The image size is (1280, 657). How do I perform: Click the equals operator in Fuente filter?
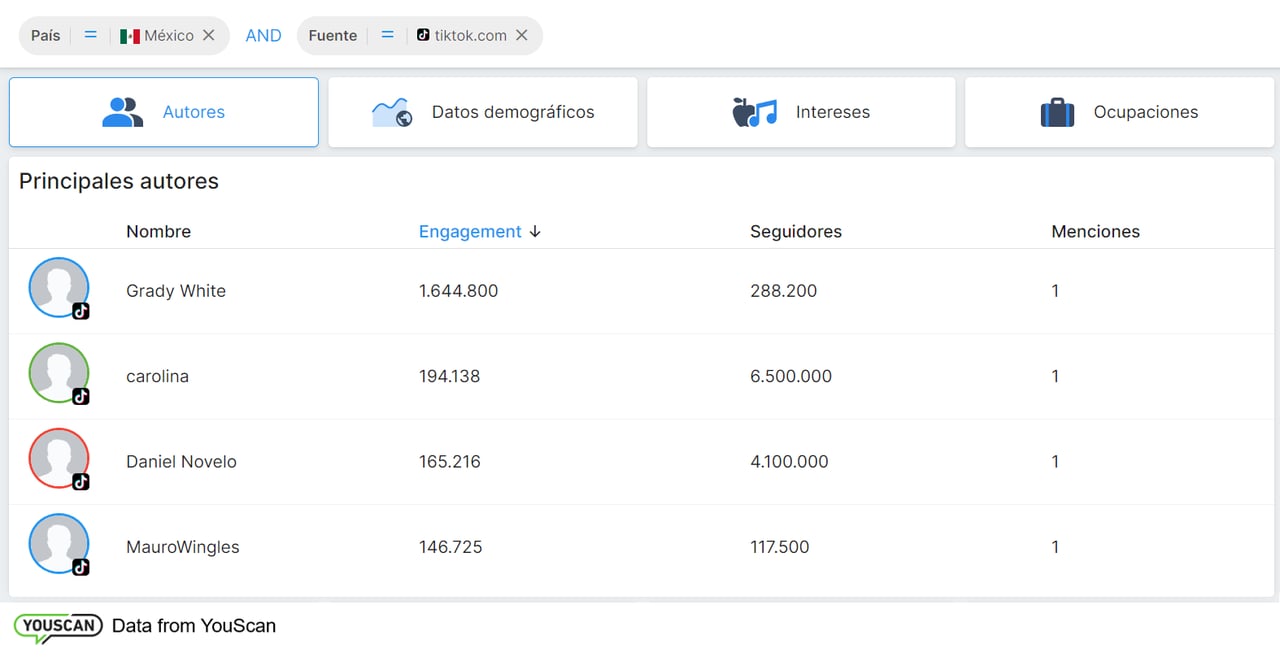tap(387, 35)
